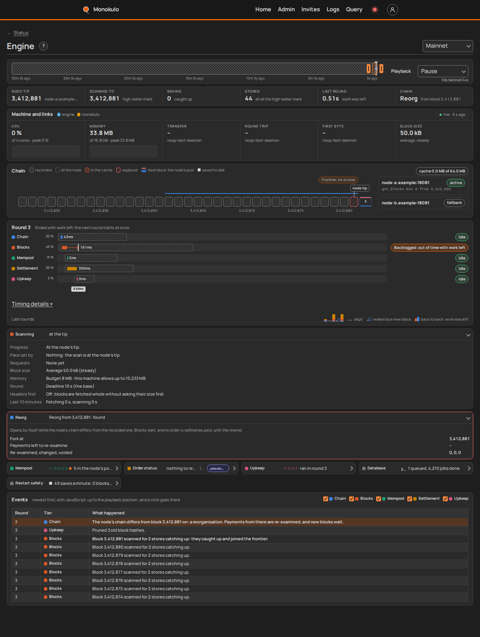Click the Settlement tier yellow dot in Round 3
This screenshot has width=480, height=637.
(13, 269)
